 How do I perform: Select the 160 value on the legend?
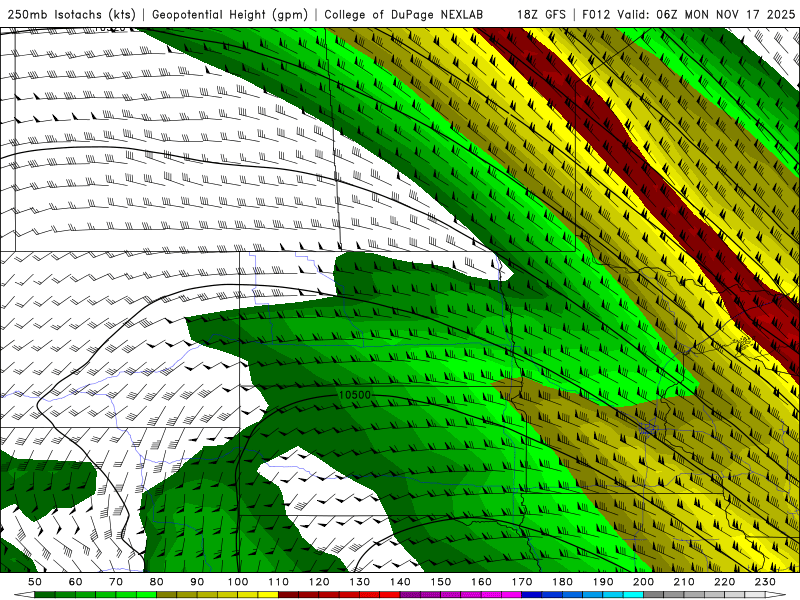481,582
